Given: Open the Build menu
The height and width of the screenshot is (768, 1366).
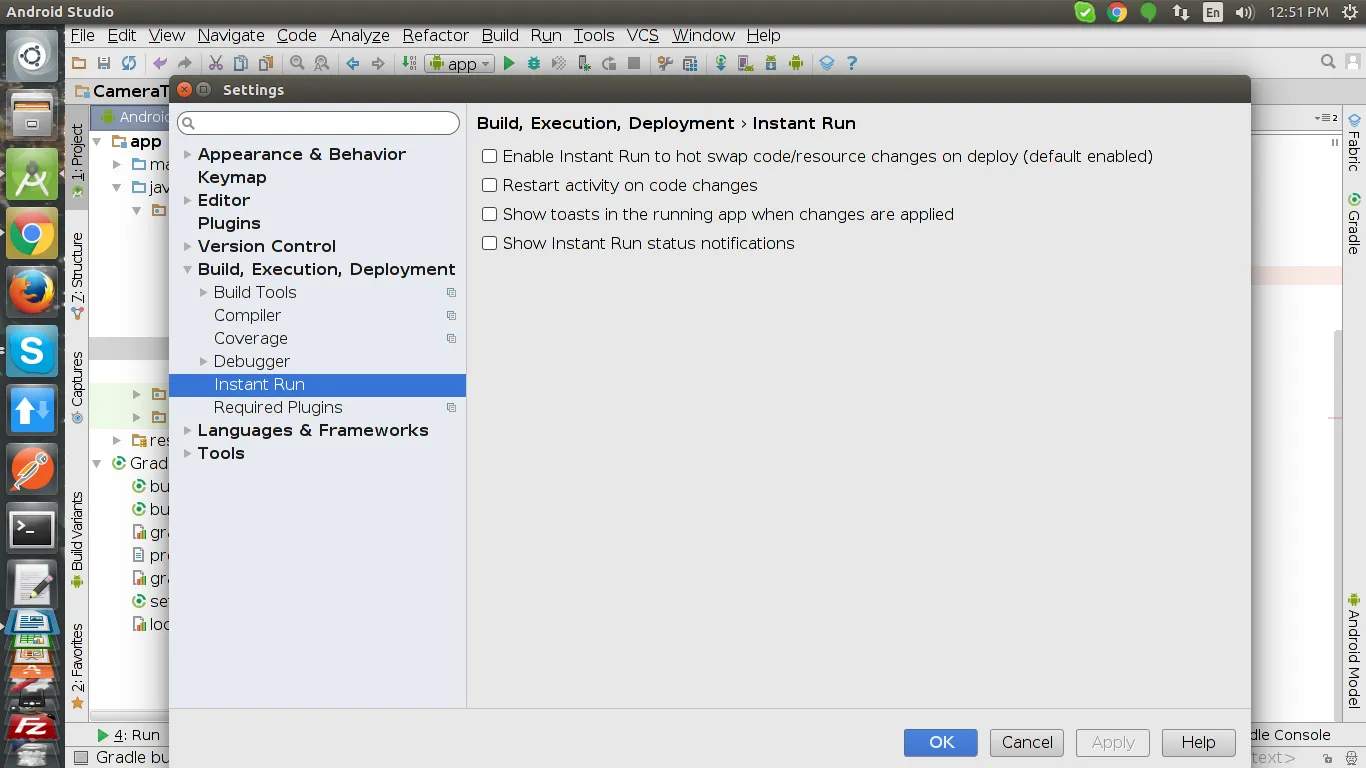Looking at the screenshot, I should pos(500,35).
